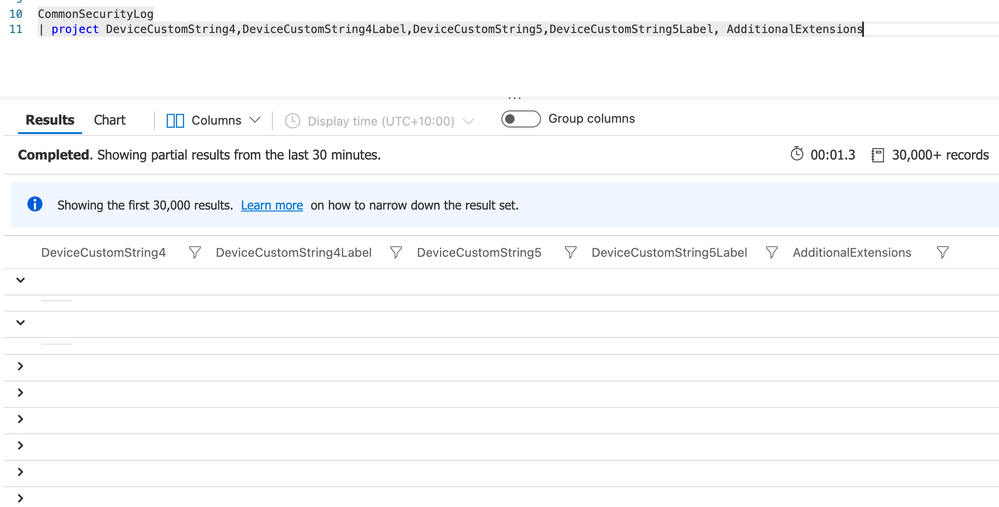Click into query line 11 project statement

coord(450,29)
